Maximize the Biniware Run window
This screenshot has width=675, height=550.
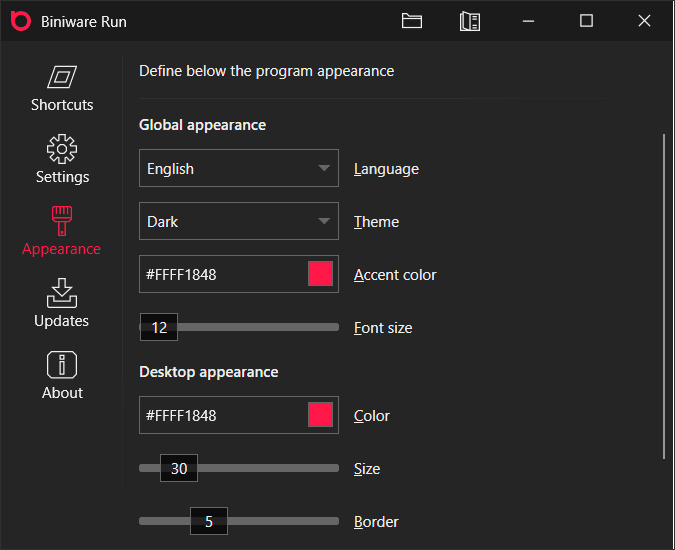(x=587, y=21)
